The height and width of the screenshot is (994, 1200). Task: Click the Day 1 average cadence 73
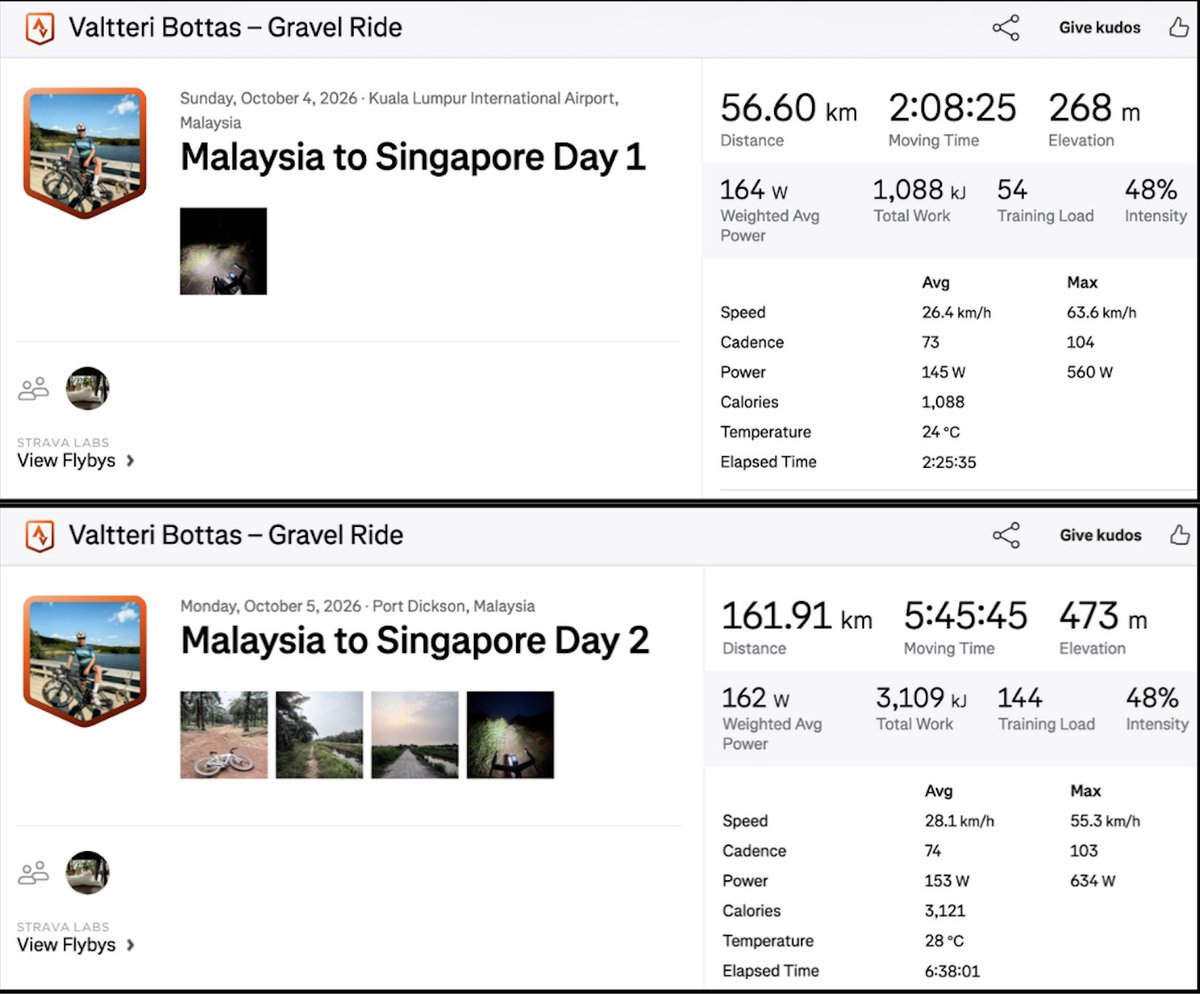tap(931, 343)
